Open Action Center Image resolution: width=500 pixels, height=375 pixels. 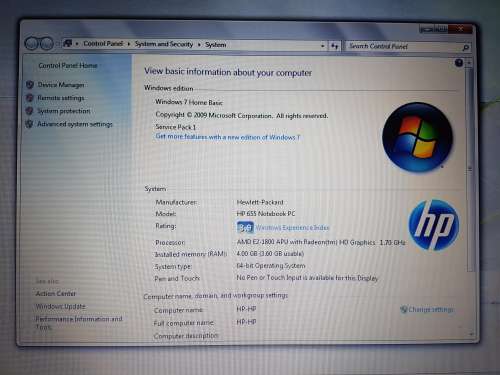[56, 294]
